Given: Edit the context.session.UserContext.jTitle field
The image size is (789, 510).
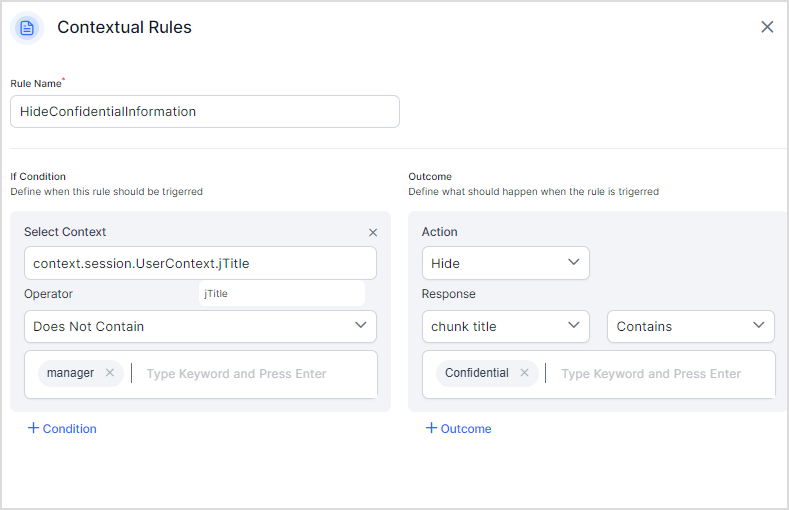Looking at the screenshot, I should [x=200, y=264].
